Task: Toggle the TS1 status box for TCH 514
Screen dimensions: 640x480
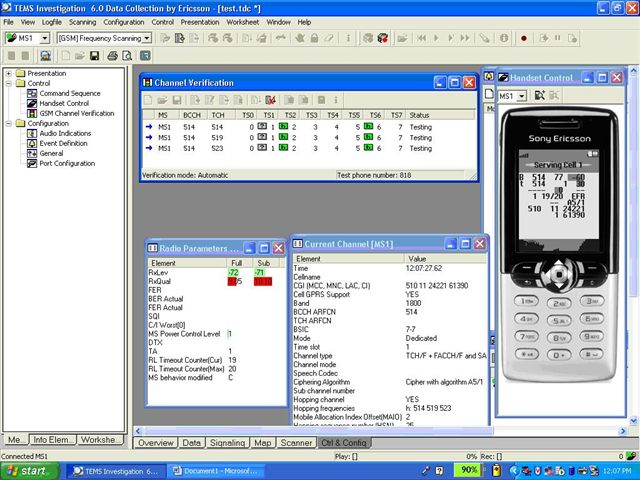Action: (x=263, y=127)
